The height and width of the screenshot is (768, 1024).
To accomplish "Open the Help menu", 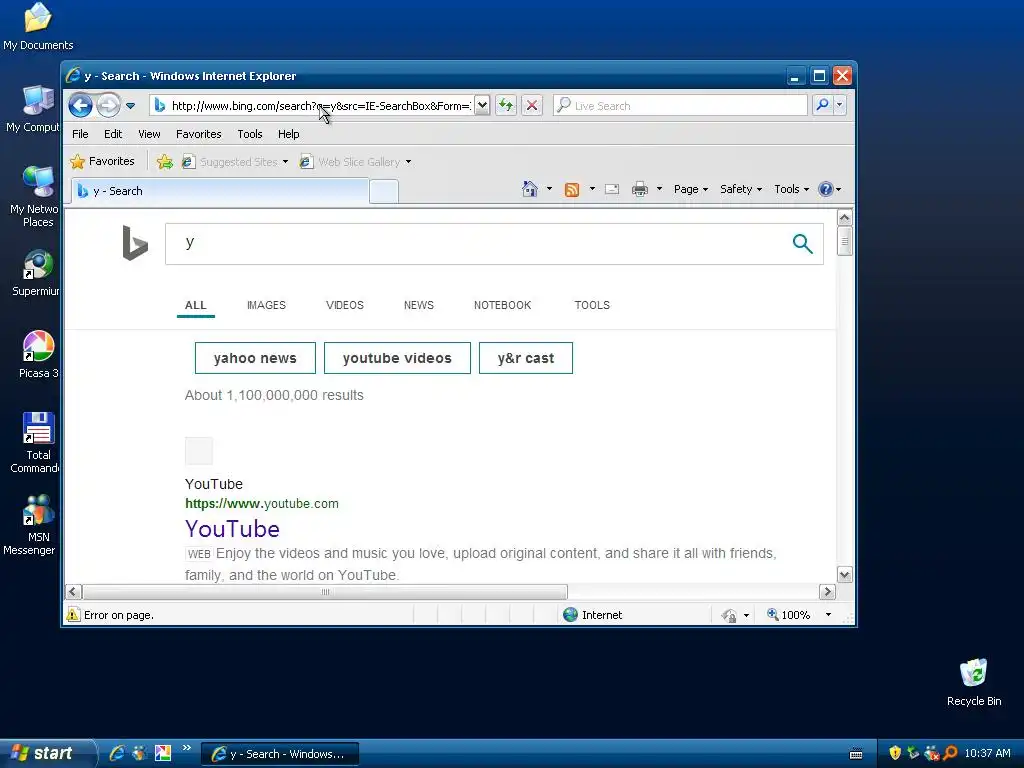I will coord(288,134).
